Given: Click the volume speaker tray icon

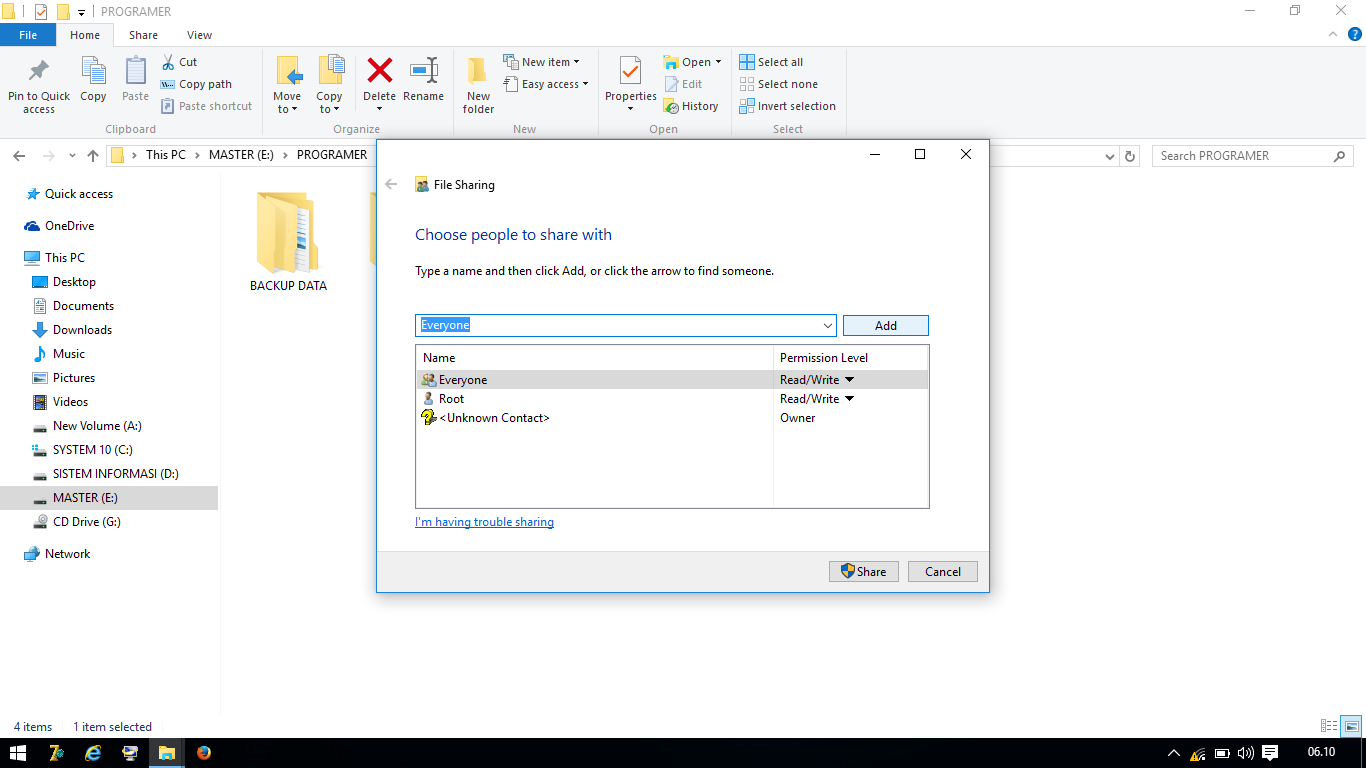Looking at the screenshot, I should [1246, 753].
